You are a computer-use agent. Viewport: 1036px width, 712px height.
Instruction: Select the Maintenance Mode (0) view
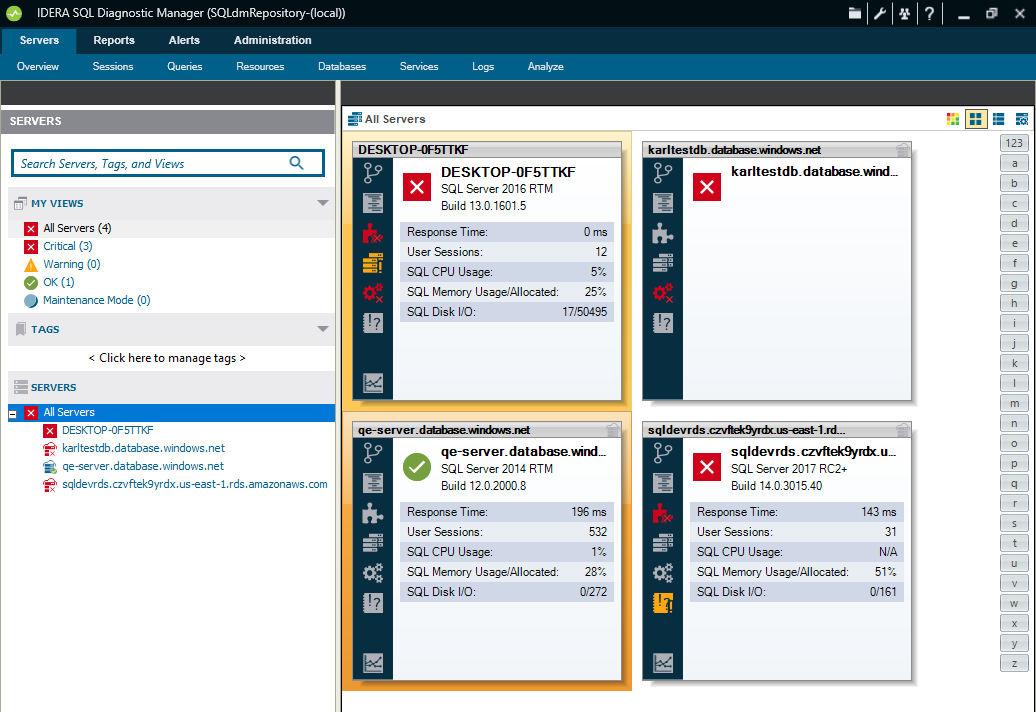[96, 300]
